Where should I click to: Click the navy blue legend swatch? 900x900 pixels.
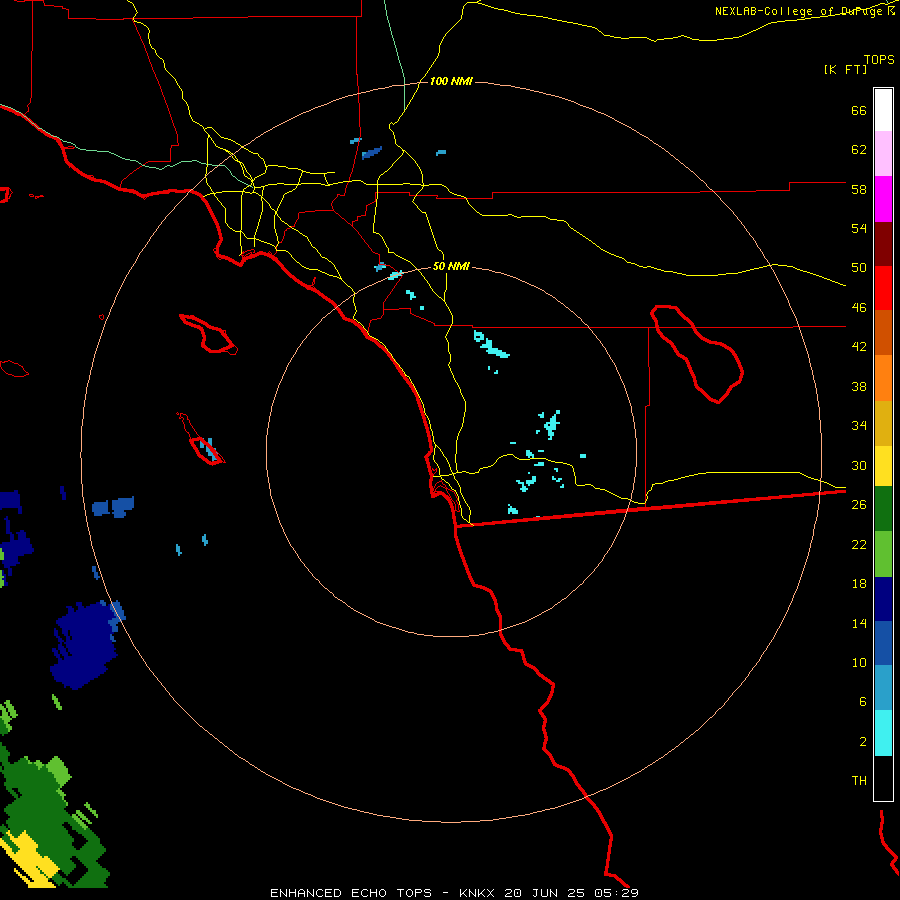pos(883,599)
